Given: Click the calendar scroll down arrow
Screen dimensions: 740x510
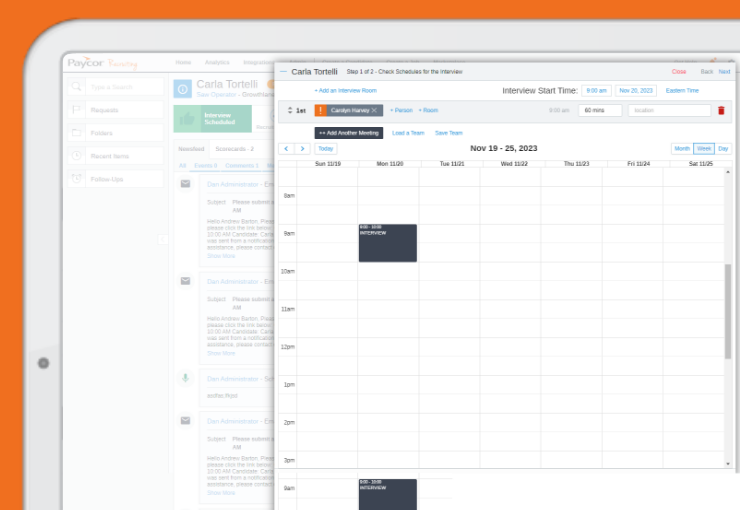Looking at the screenshot, I should coord(728,464).
